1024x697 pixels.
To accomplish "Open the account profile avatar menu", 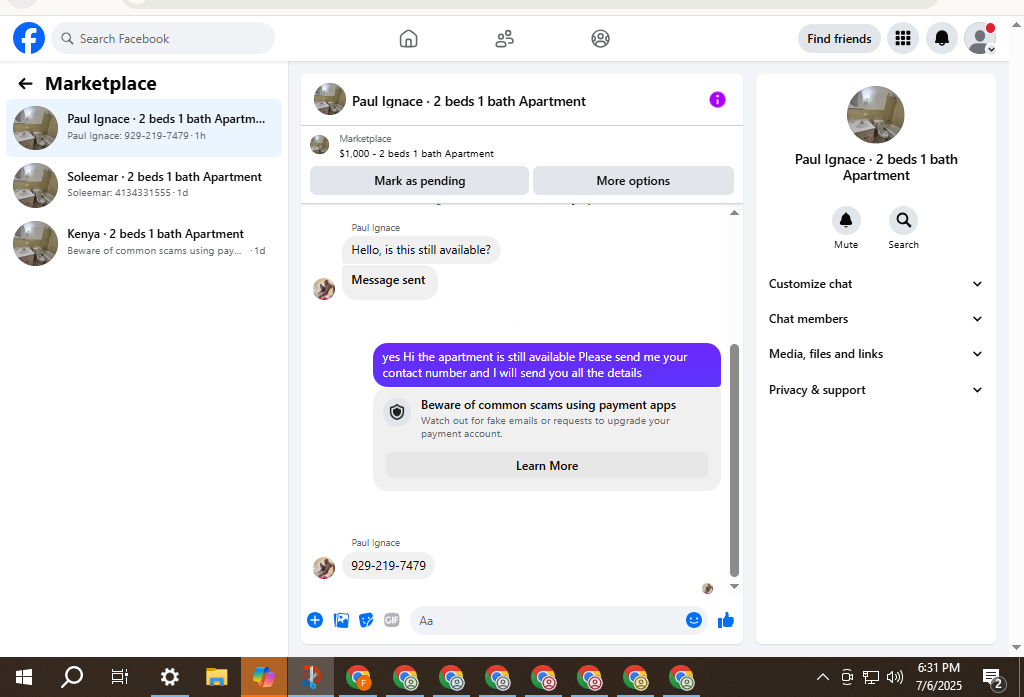I will tap(980, 39).
